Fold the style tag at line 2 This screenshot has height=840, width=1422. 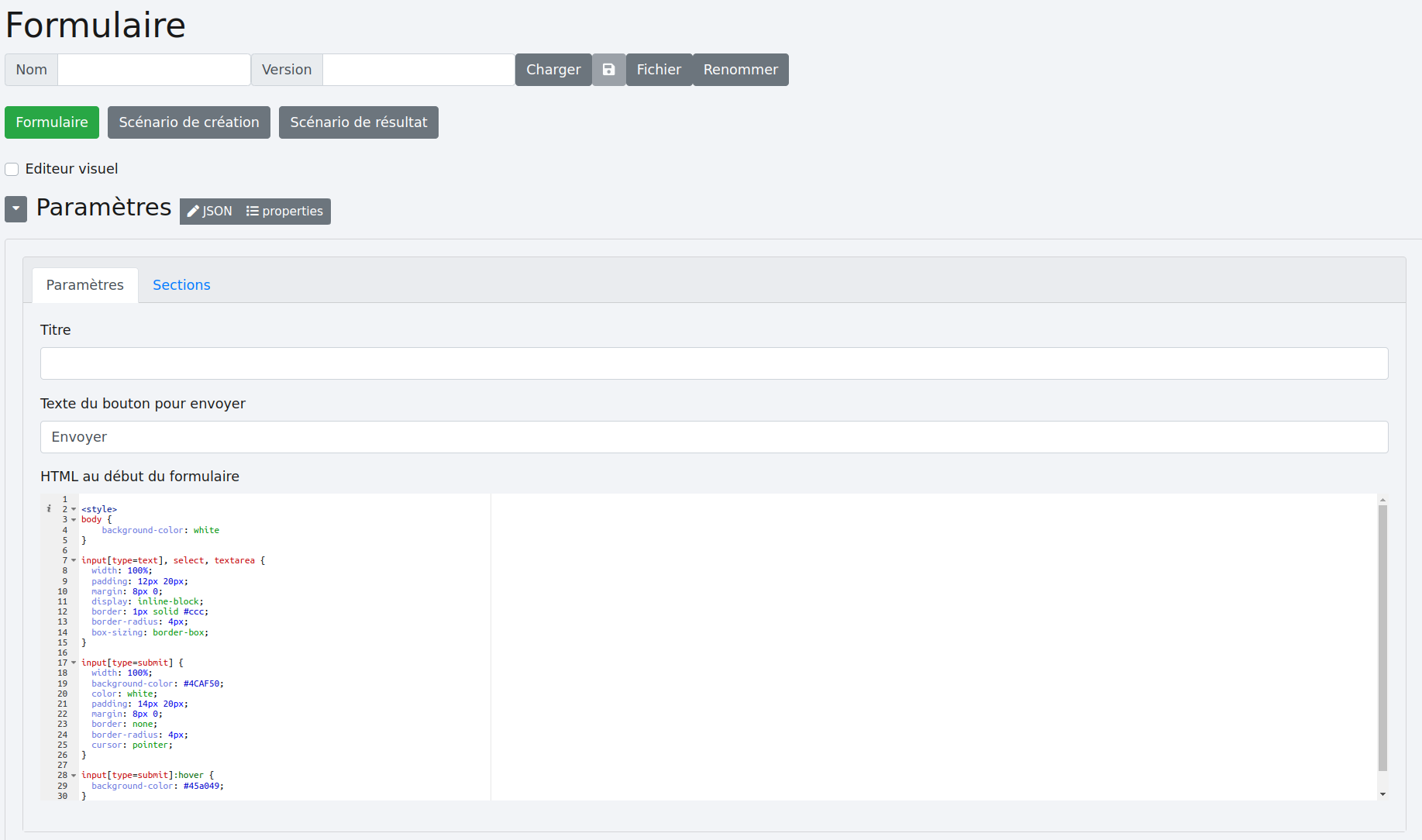(x=74, y=509)
